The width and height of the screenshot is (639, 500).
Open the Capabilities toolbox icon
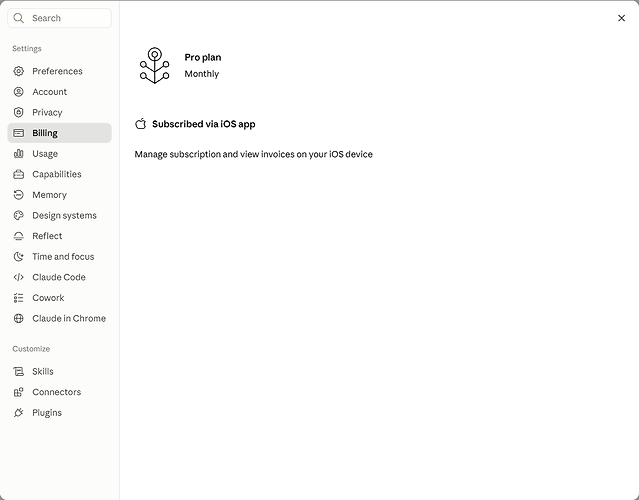coord(18,174)
